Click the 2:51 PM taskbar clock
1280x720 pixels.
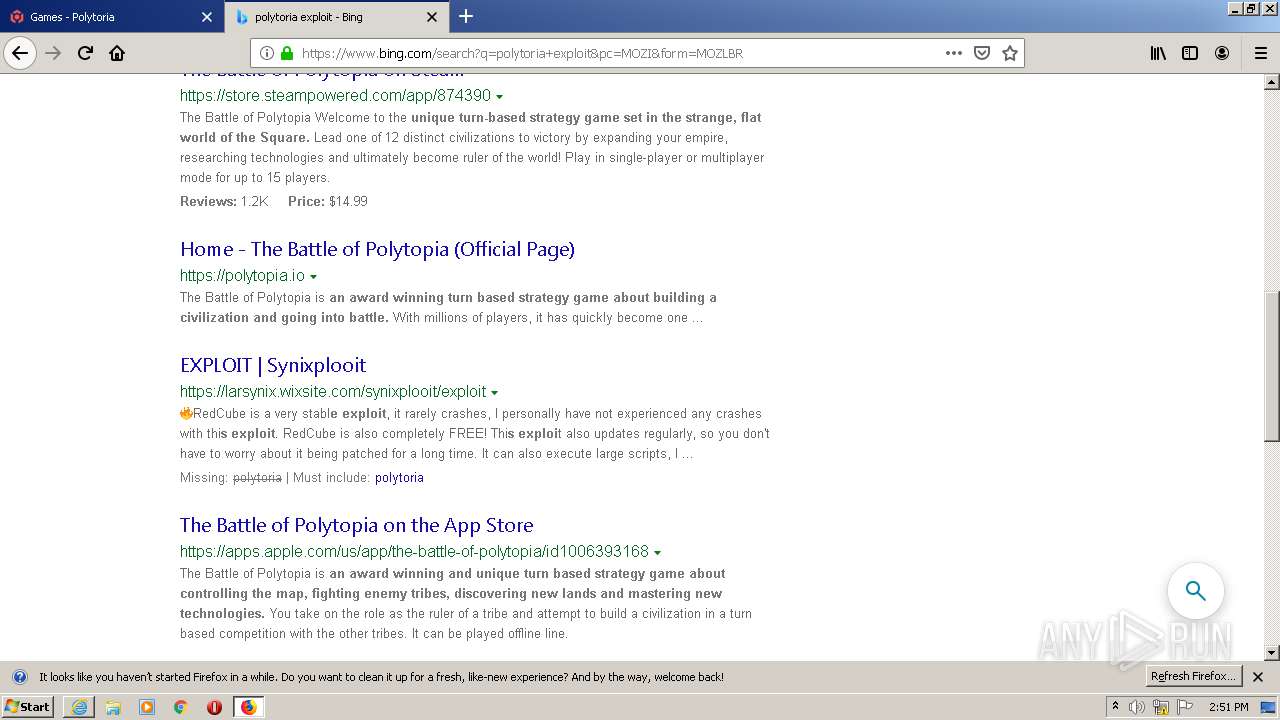pyautogui.click(x=1228, y=707)
